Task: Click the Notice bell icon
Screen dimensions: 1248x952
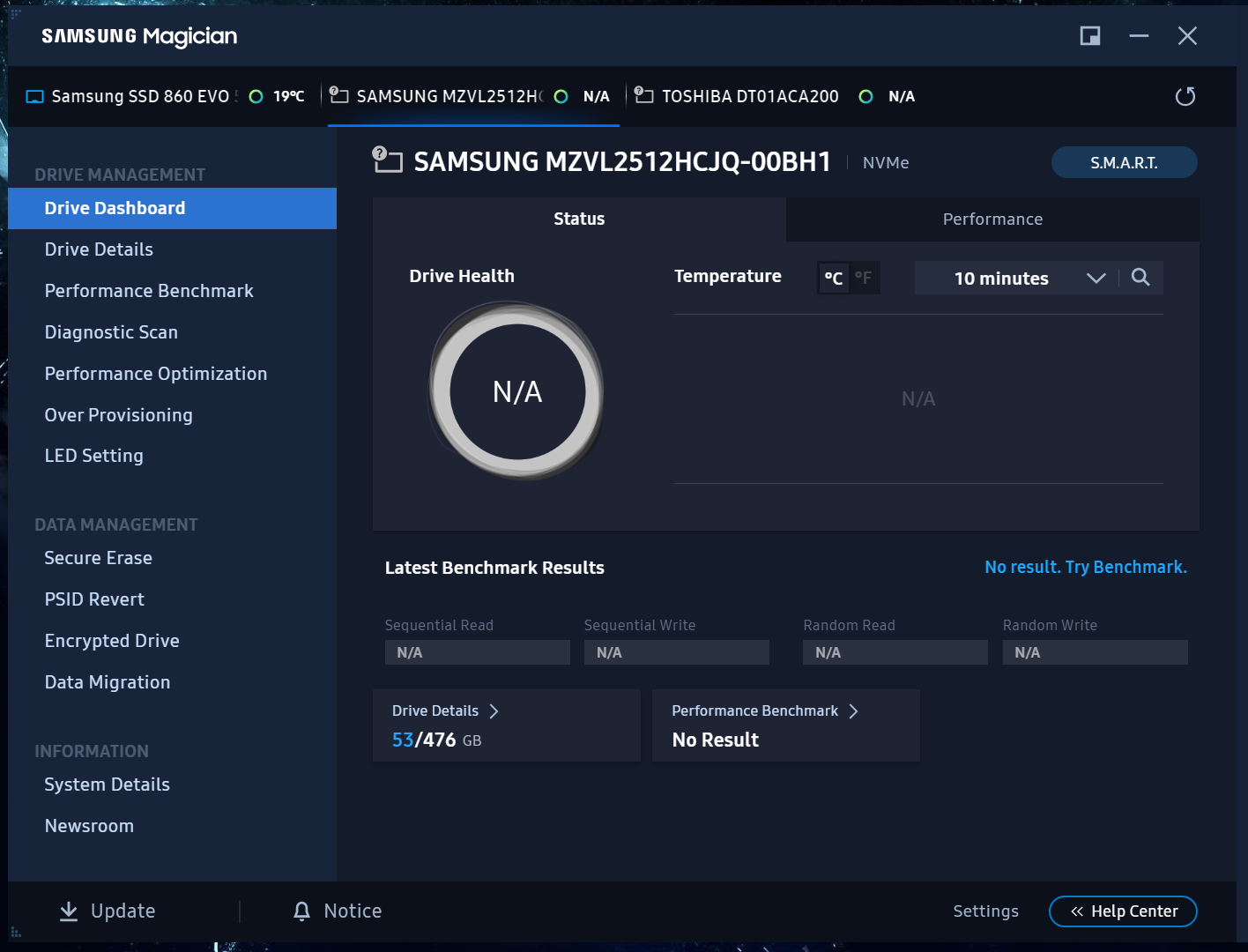Action: pyautogui.click(x=301, y=911)
